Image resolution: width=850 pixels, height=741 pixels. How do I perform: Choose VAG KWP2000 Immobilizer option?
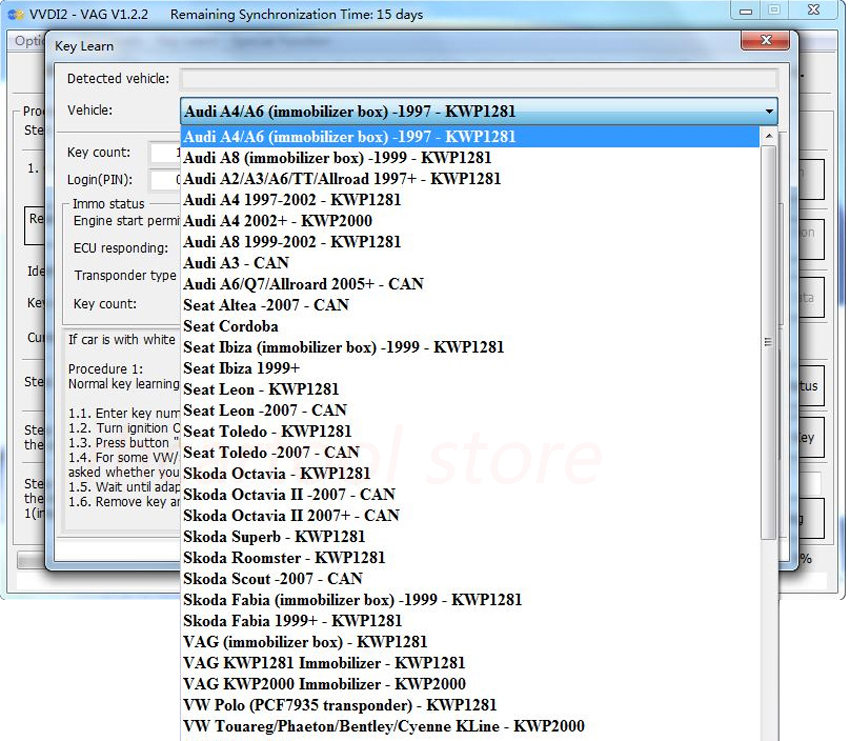coord(470,684)
